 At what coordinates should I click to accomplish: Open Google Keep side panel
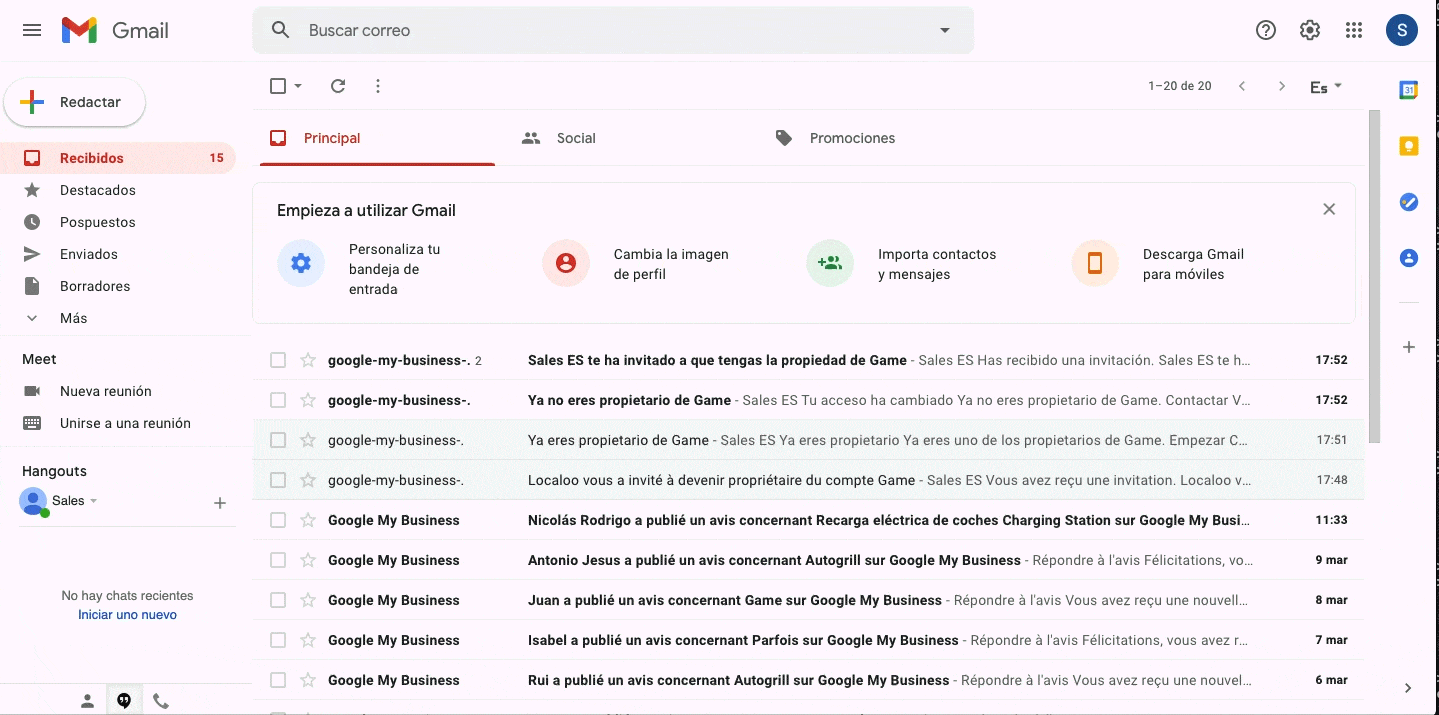(x=1409, y=146)
